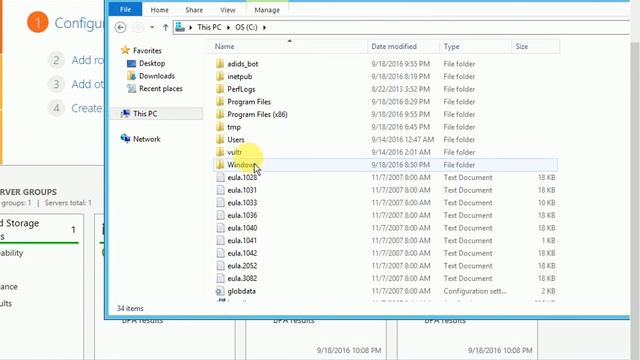This screenshot has width=640, height=360.
Task: Select the Program Files (x86) folder icon
Action: coord(220,114)
